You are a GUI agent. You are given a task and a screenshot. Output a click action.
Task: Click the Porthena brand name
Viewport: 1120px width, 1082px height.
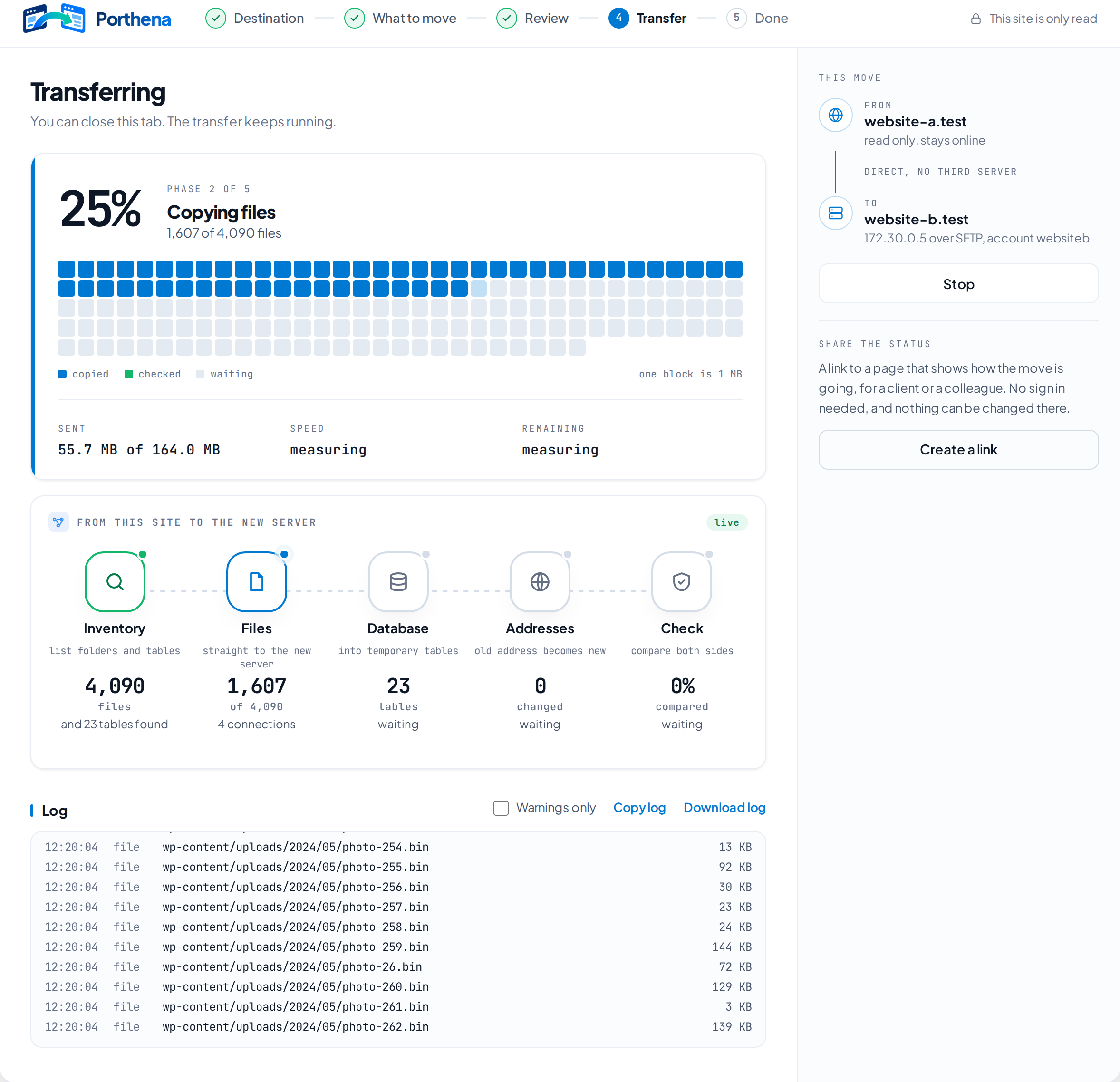133,19
